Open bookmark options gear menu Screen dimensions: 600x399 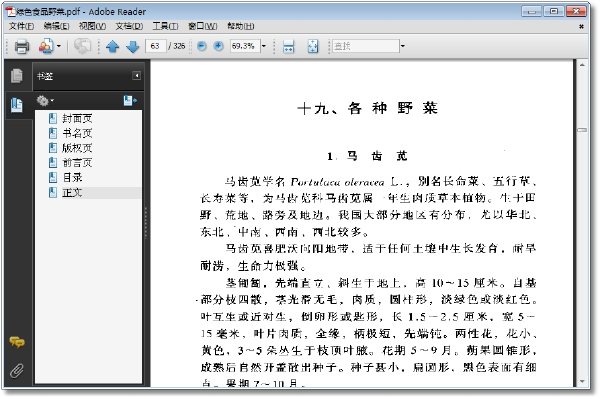45,101
